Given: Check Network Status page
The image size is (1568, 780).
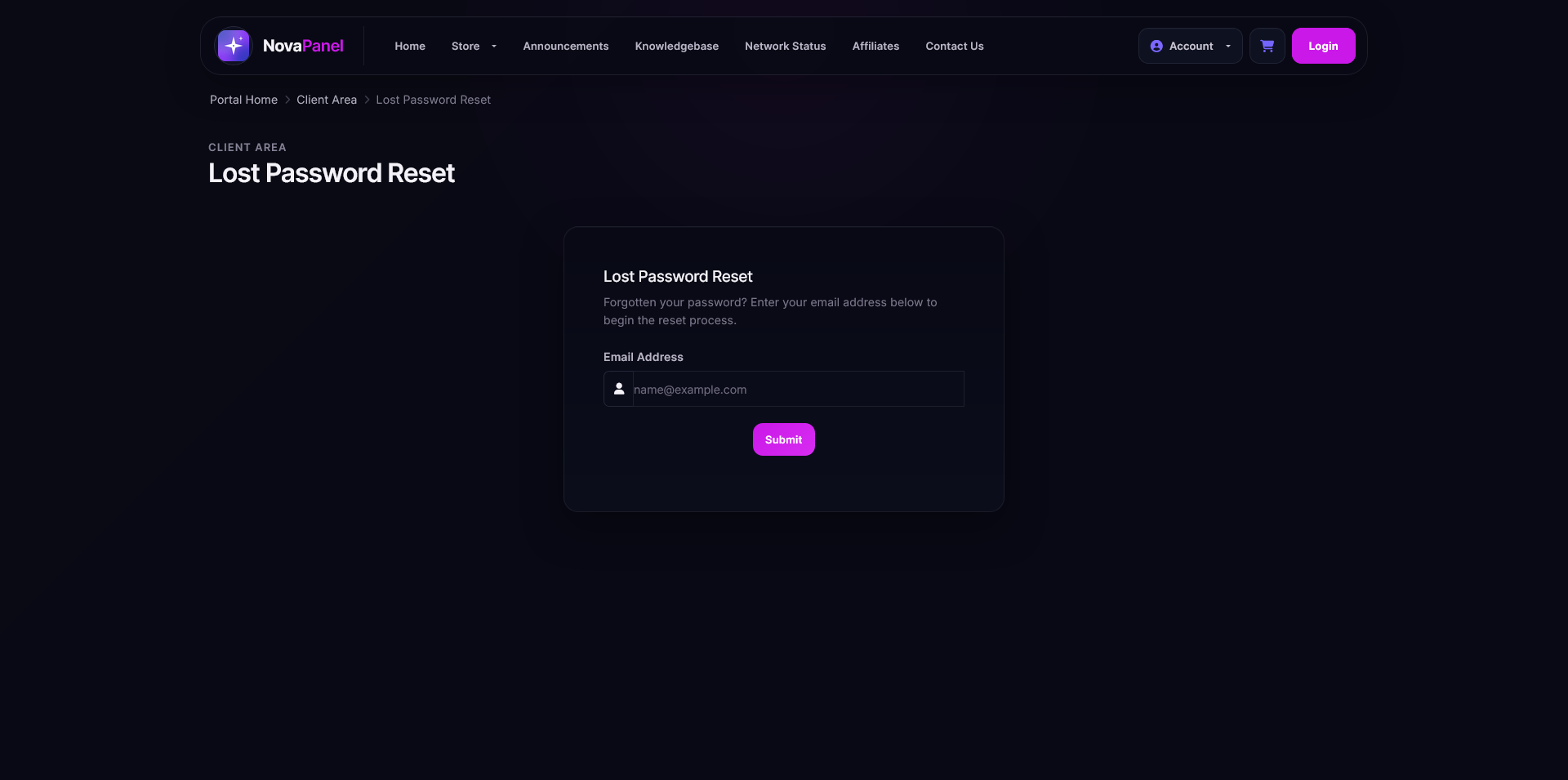Looking at the screenshot, I should [786, 46].
